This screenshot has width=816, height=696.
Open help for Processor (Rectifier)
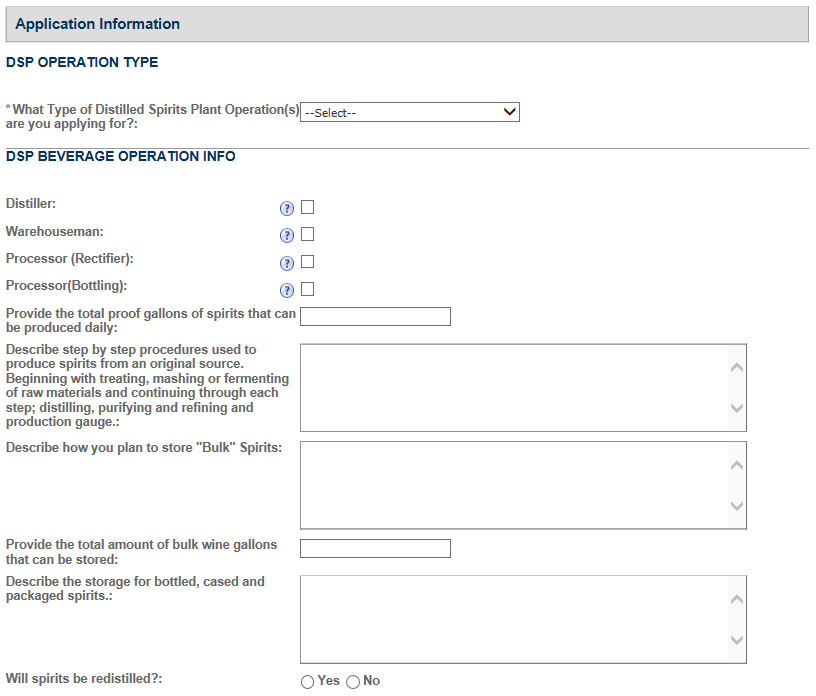[287, 262]
